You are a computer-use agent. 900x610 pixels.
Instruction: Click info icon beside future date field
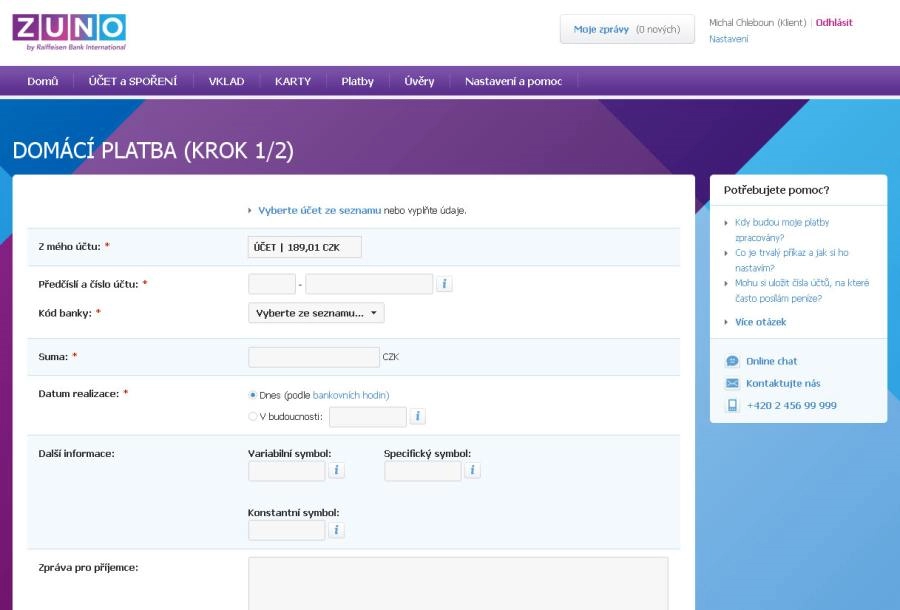(418, 416)
